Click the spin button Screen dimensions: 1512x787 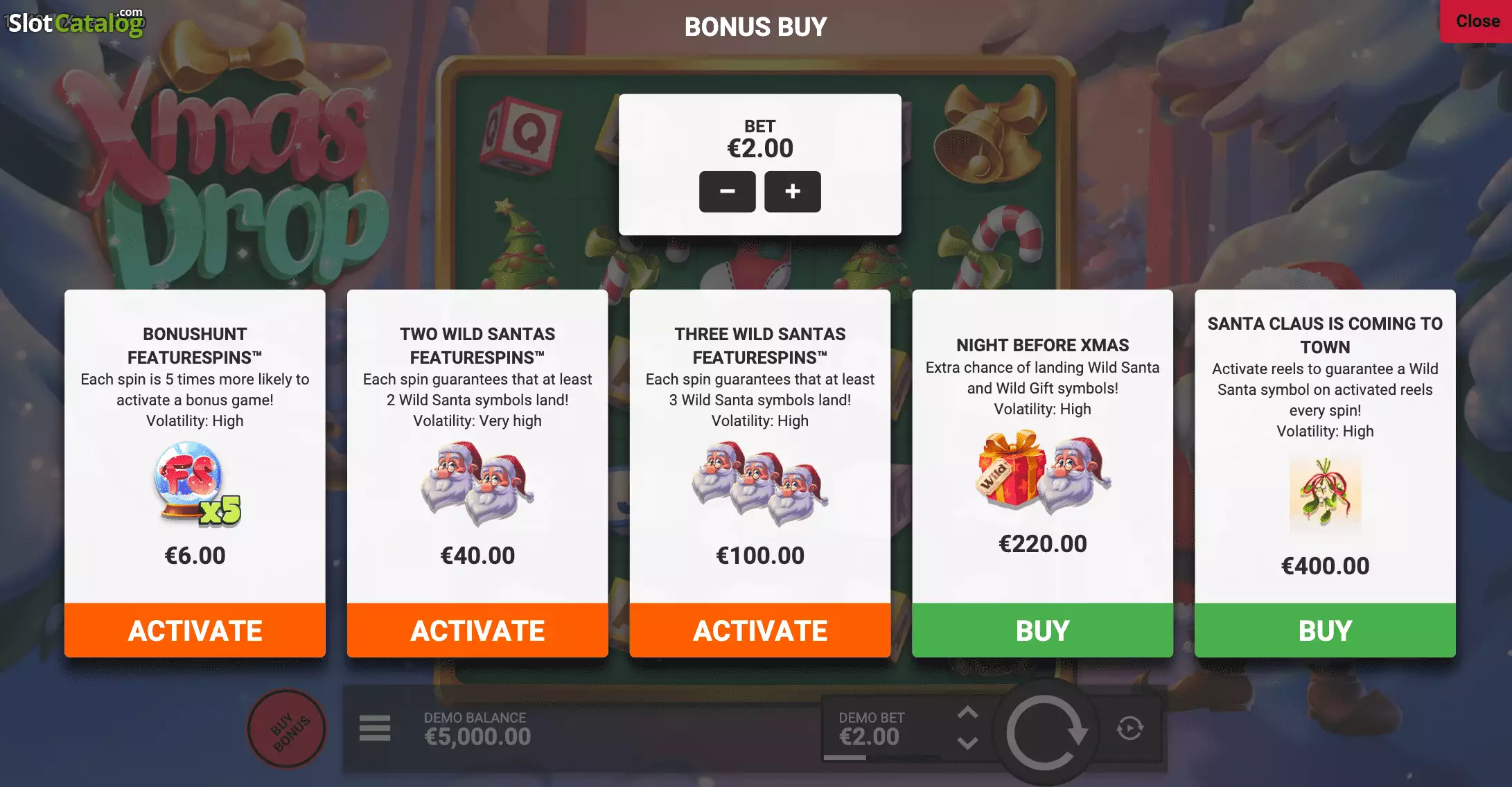point(1046,732)
